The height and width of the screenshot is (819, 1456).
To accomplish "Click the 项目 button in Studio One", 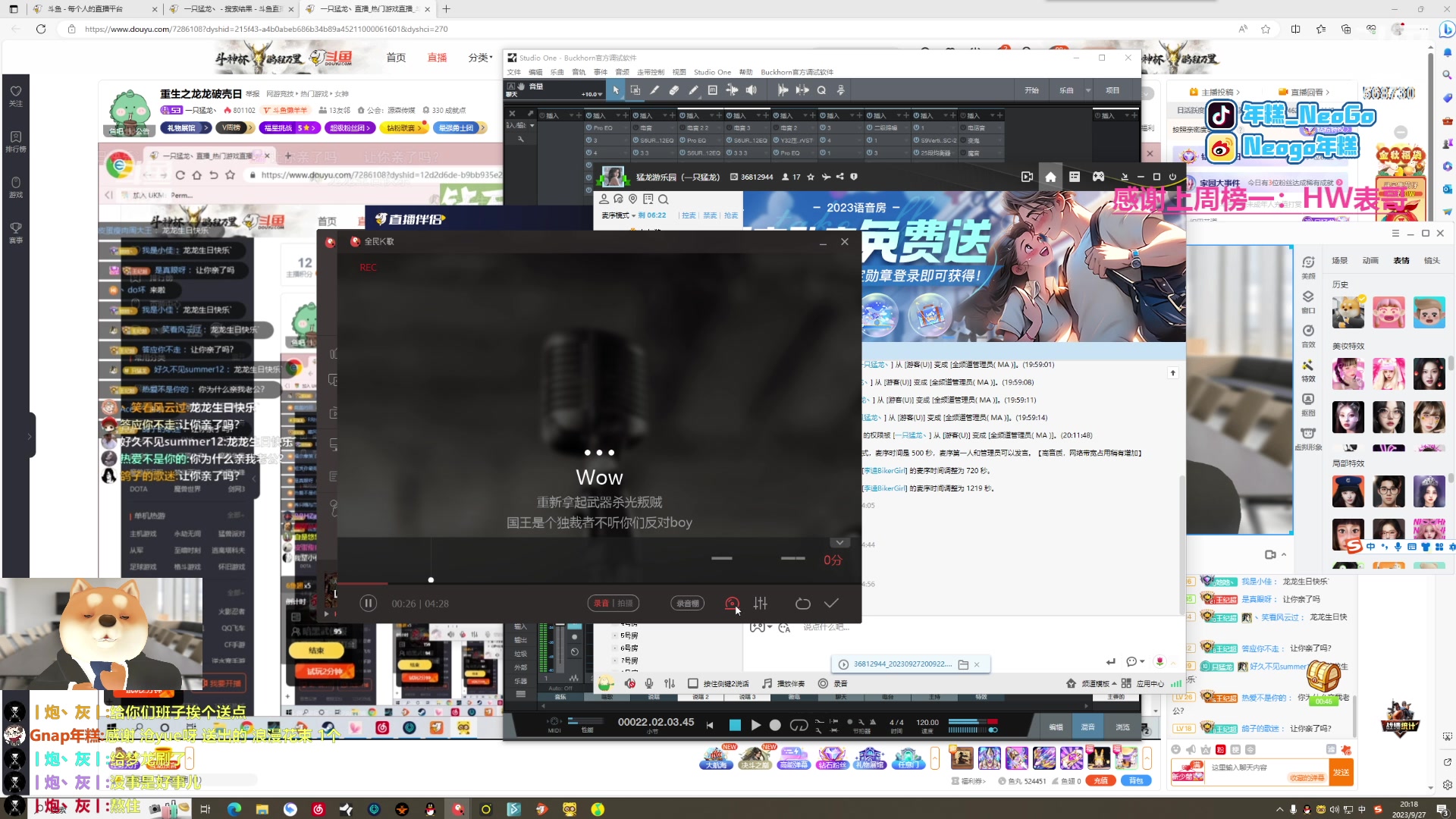I will [x=1112, y=90].
